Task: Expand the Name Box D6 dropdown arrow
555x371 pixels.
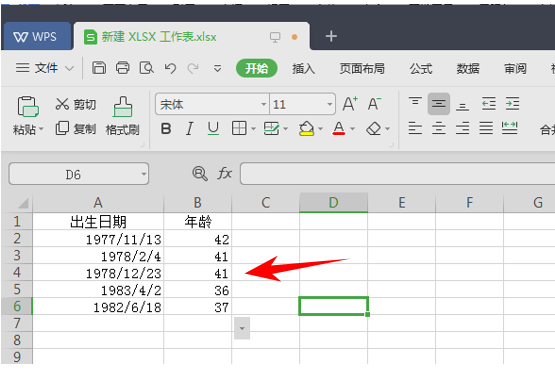Action: click(144, 174)
